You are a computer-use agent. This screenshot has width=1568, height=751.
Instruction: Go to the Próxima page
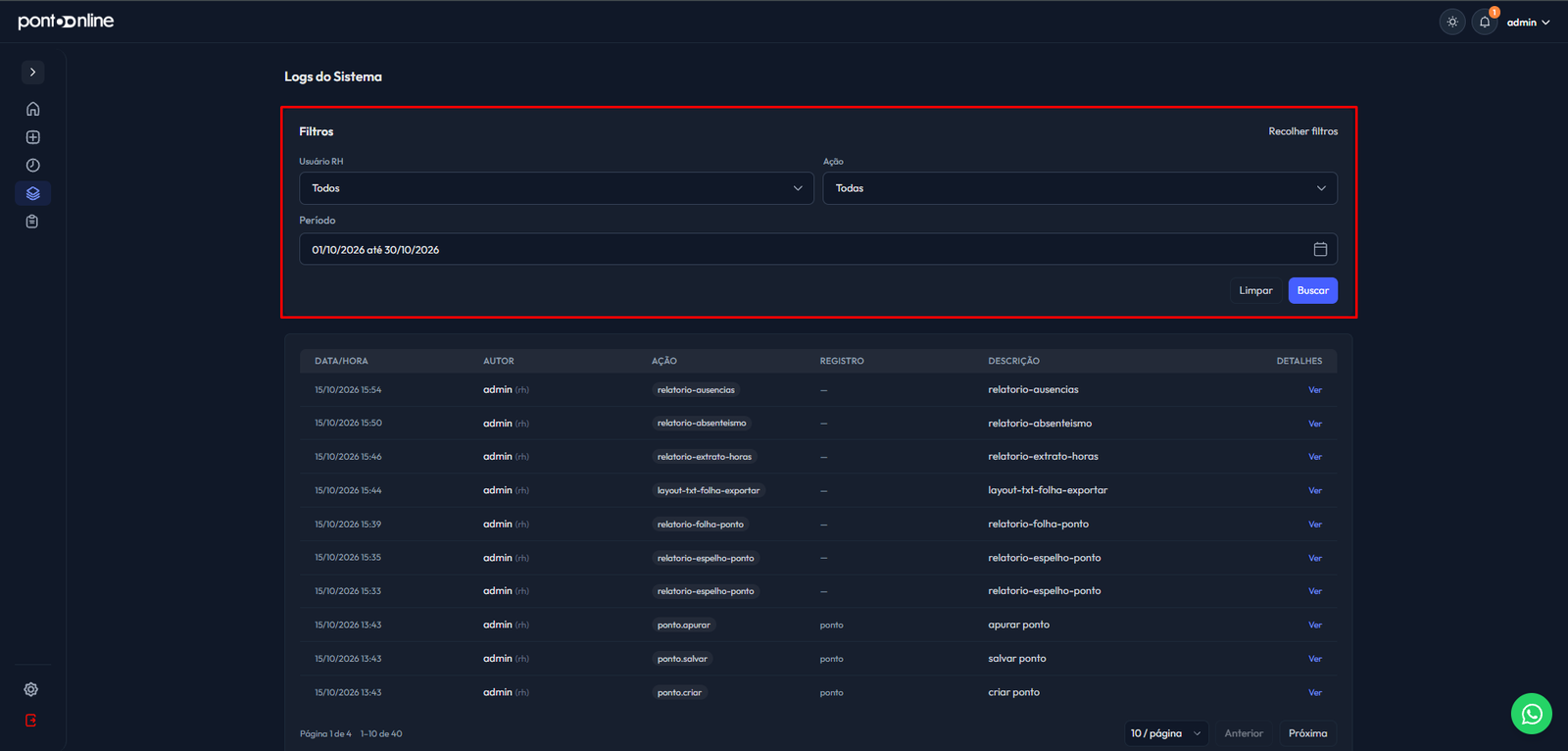pyautogui.click(x=1308, y=733)
